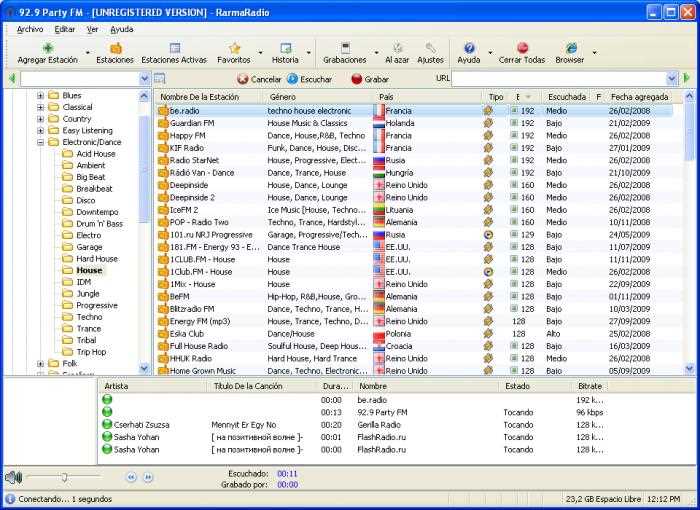Open the URL combo box dropdown
Screen dimensions: 700x510
pos(672,79)
